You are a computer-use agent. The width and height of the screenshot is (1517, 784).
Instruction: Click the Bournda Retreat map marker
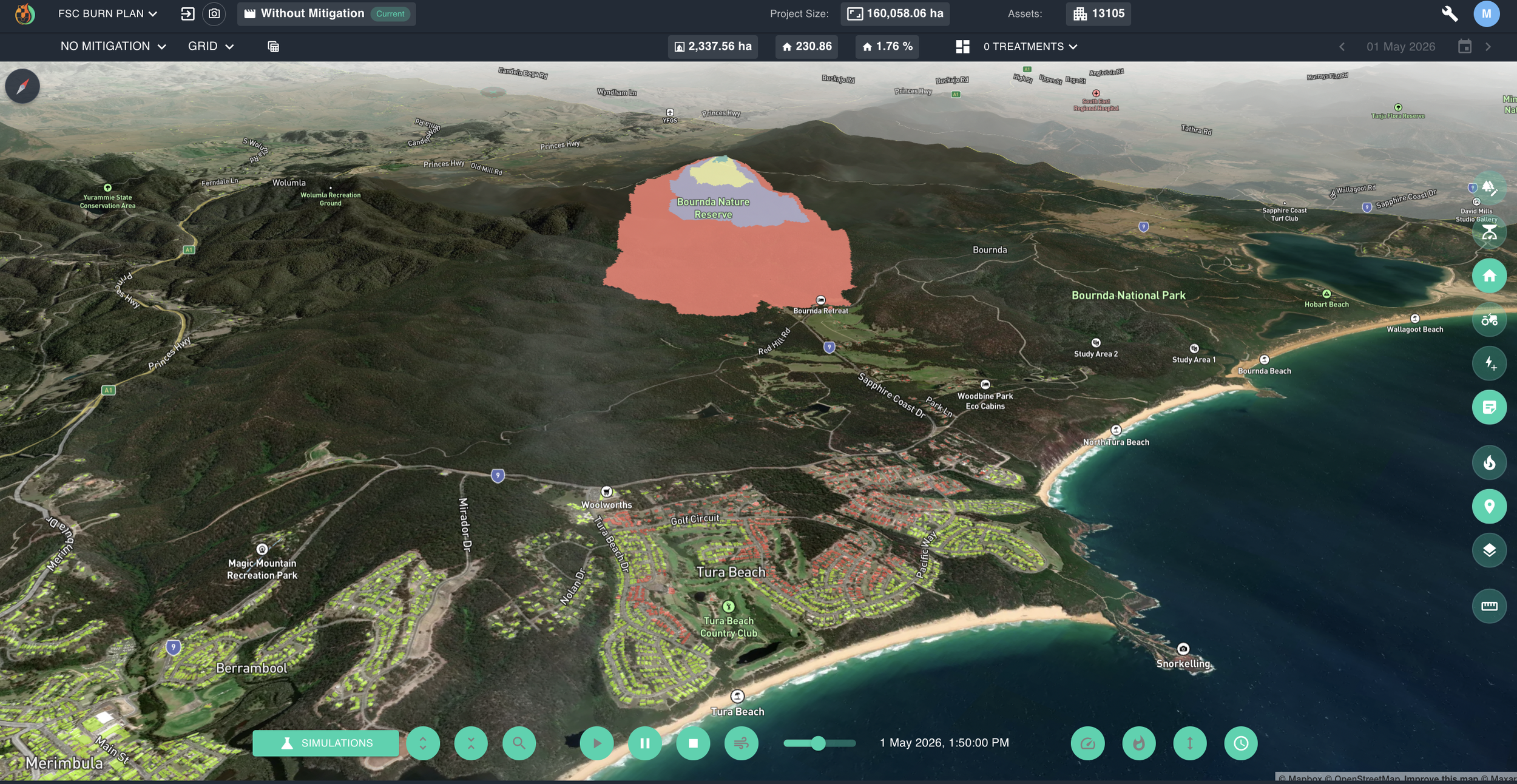click(820, 300)
